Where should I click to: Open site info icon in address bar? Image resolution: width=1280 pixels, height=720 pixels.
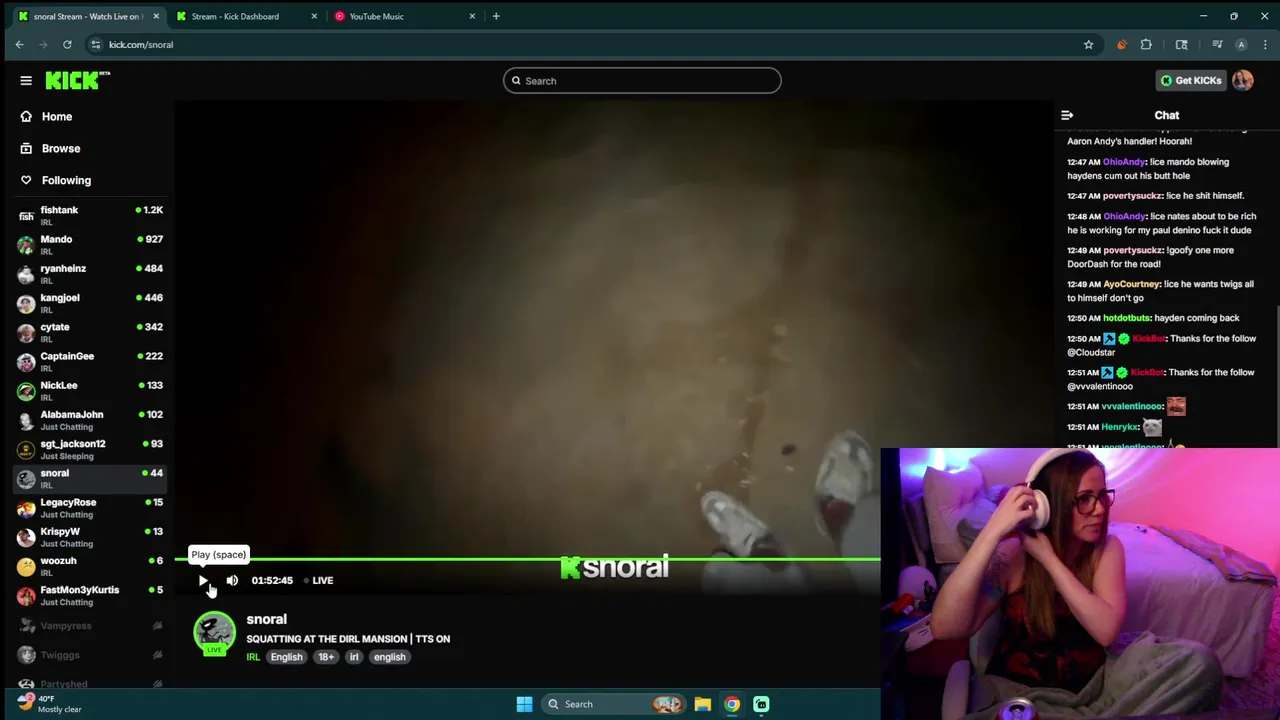(x=95, y=44)
